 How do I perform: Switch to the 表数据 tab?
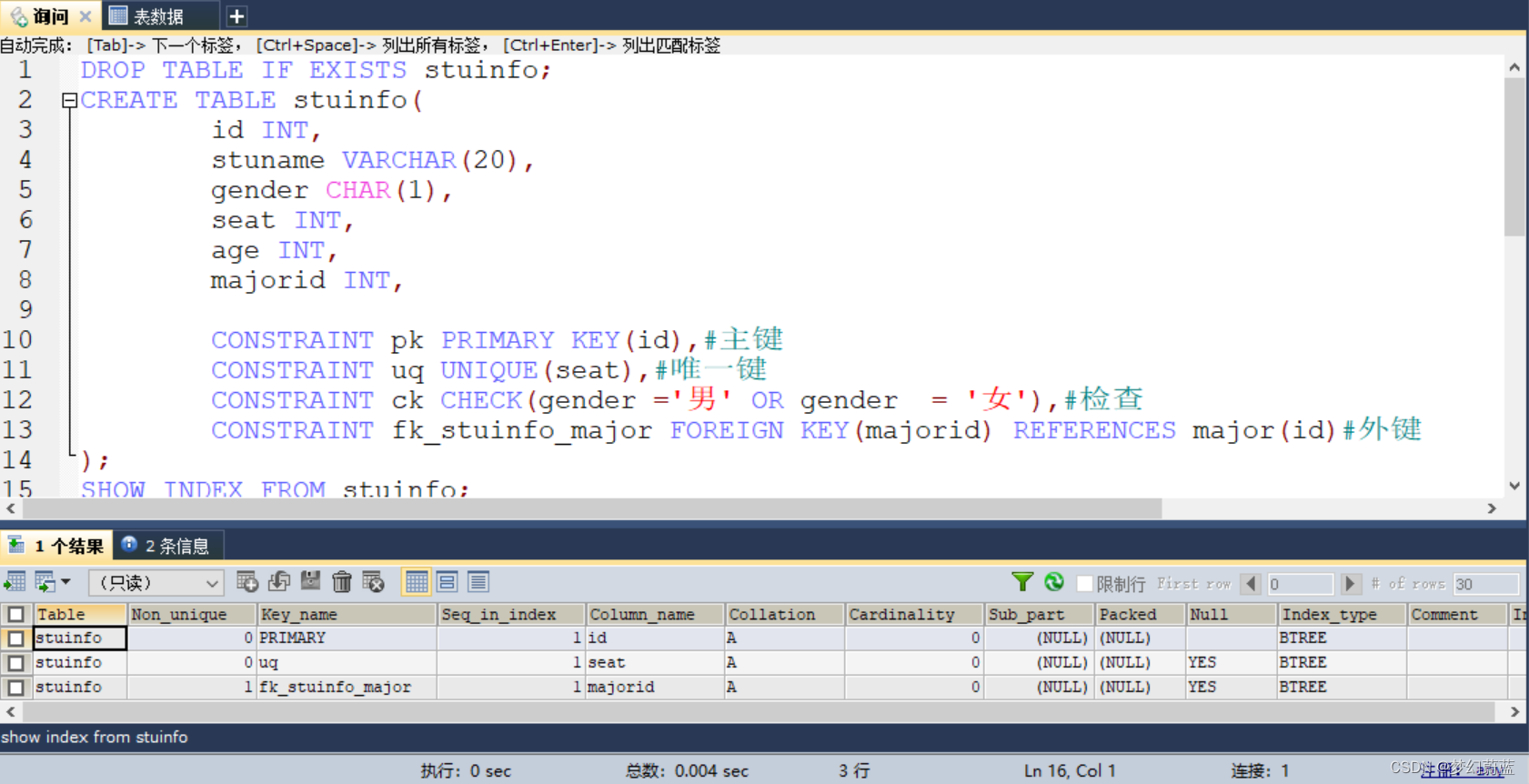coord(158,16)
